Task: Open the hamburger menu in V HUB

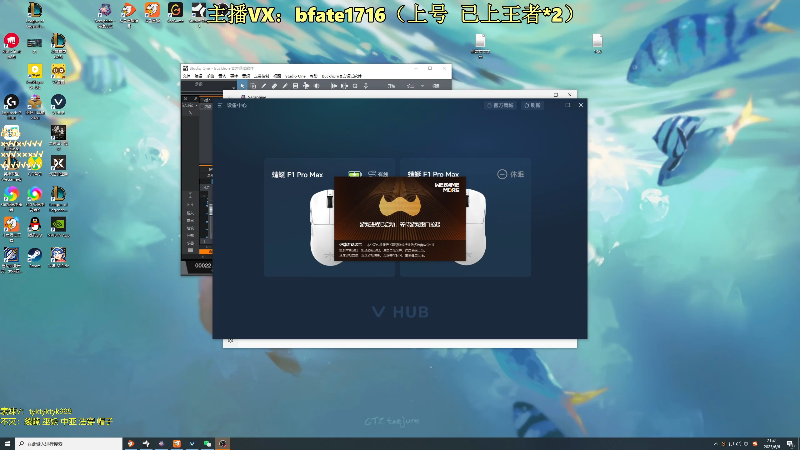Action: click(x=220, y=105)
